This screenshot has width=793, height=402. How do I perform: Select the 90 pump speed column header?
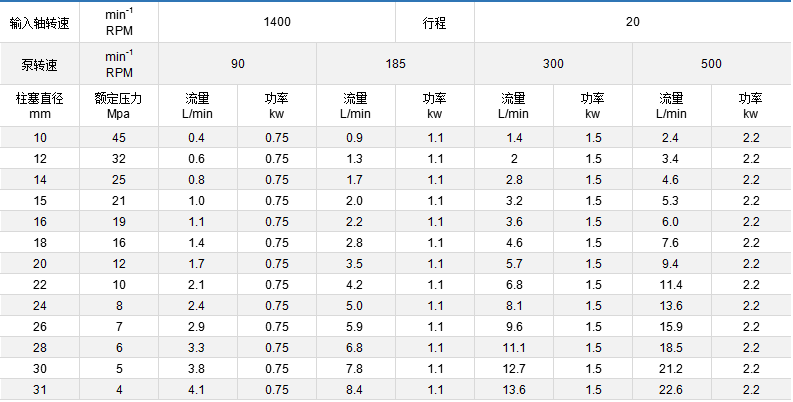(237, 64)
